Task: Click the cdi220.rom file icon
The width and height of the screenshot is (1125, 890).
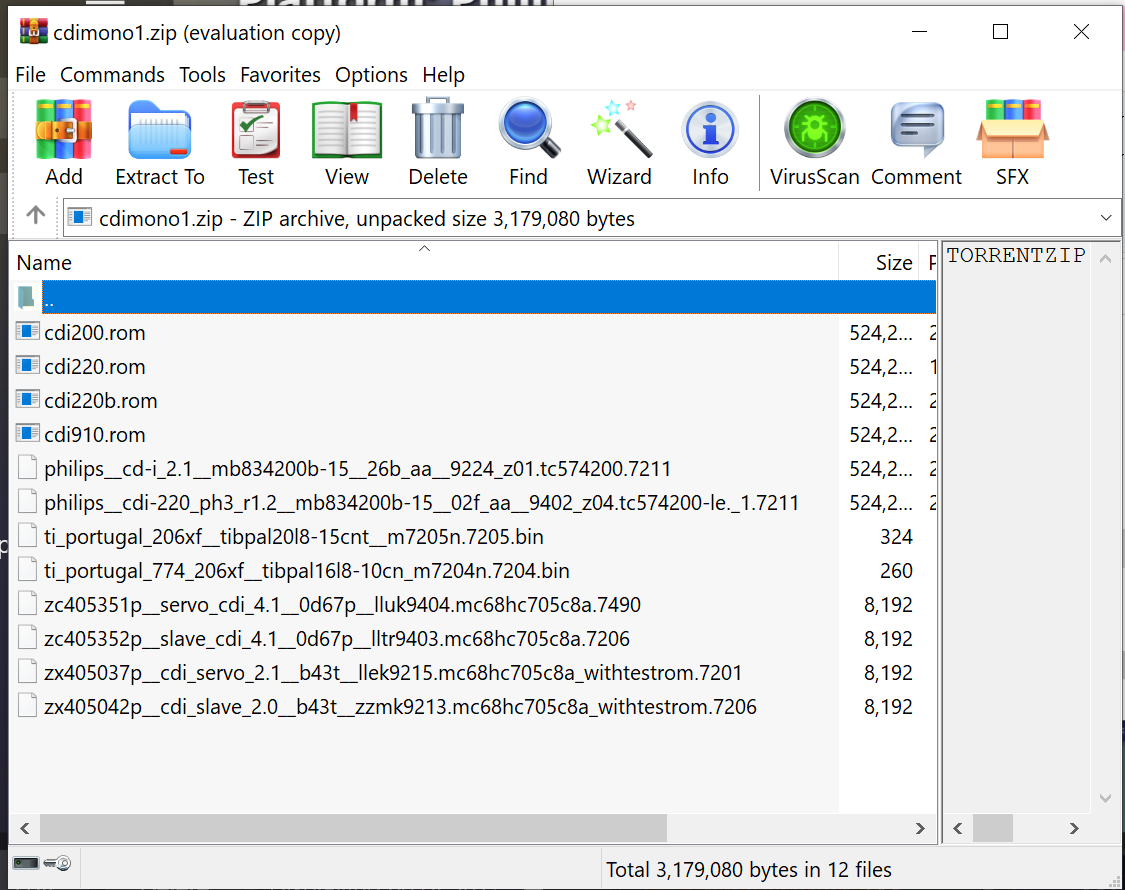Action: (x=28, y=365)
